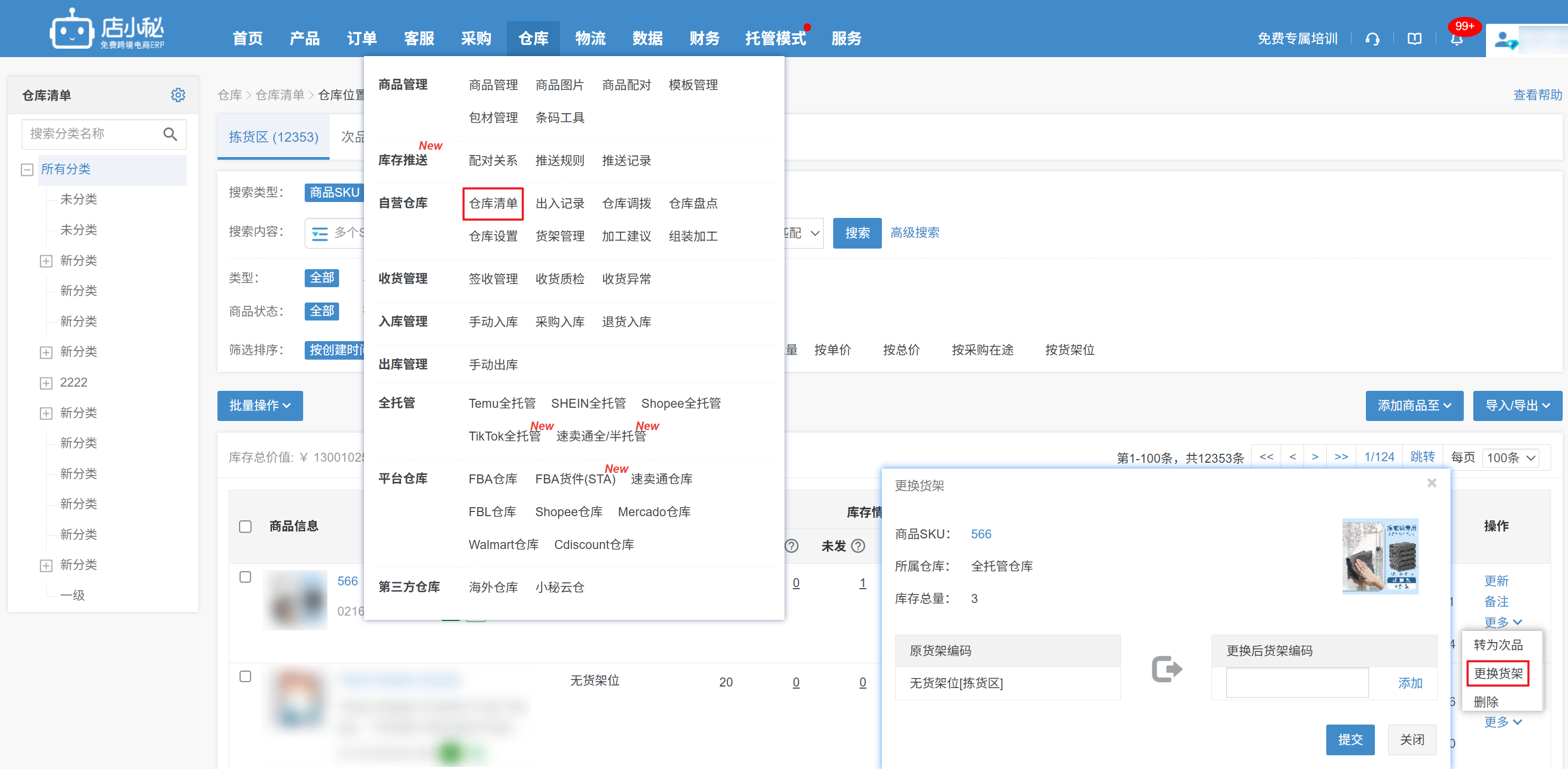1568x769 pixels.
Task: Click the shelf transfer arrow icon
Action: [x=1166, y=669]
